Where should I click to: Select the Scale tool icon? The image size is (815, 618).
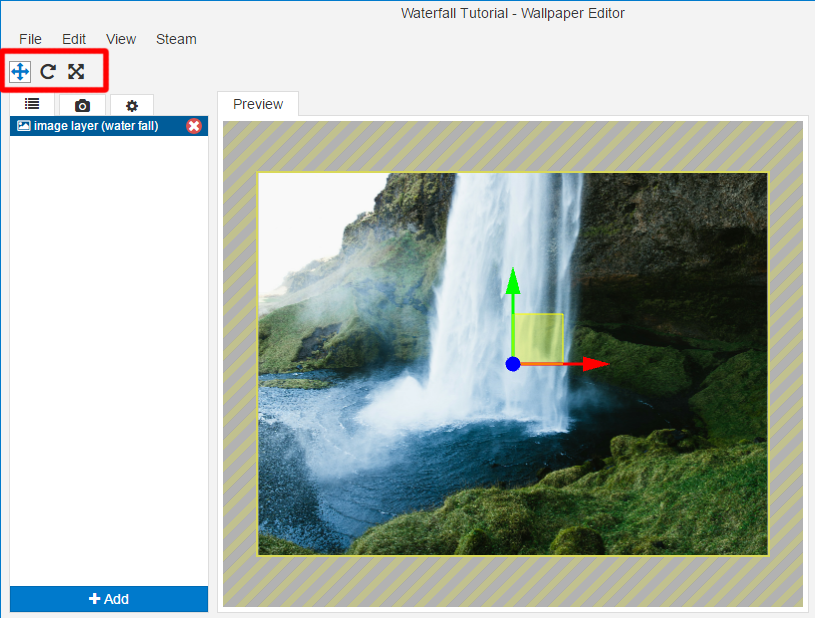click(76, 71)
